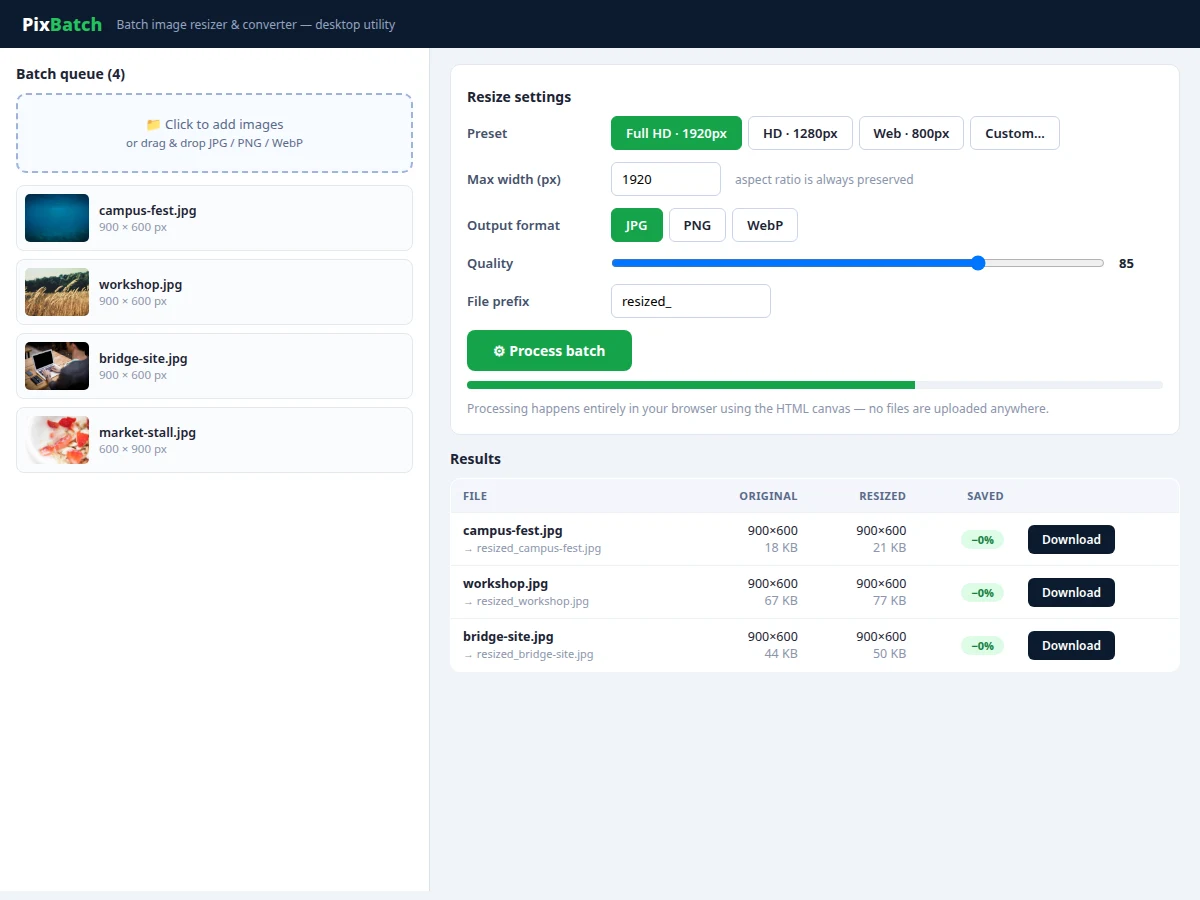
Task: Open the Custom... preset option
Action: point(1015,133)
